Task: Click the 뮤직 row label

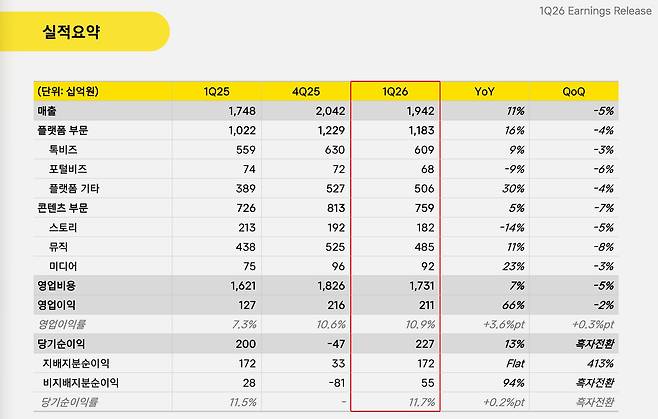Action: [x=58, y=246]
